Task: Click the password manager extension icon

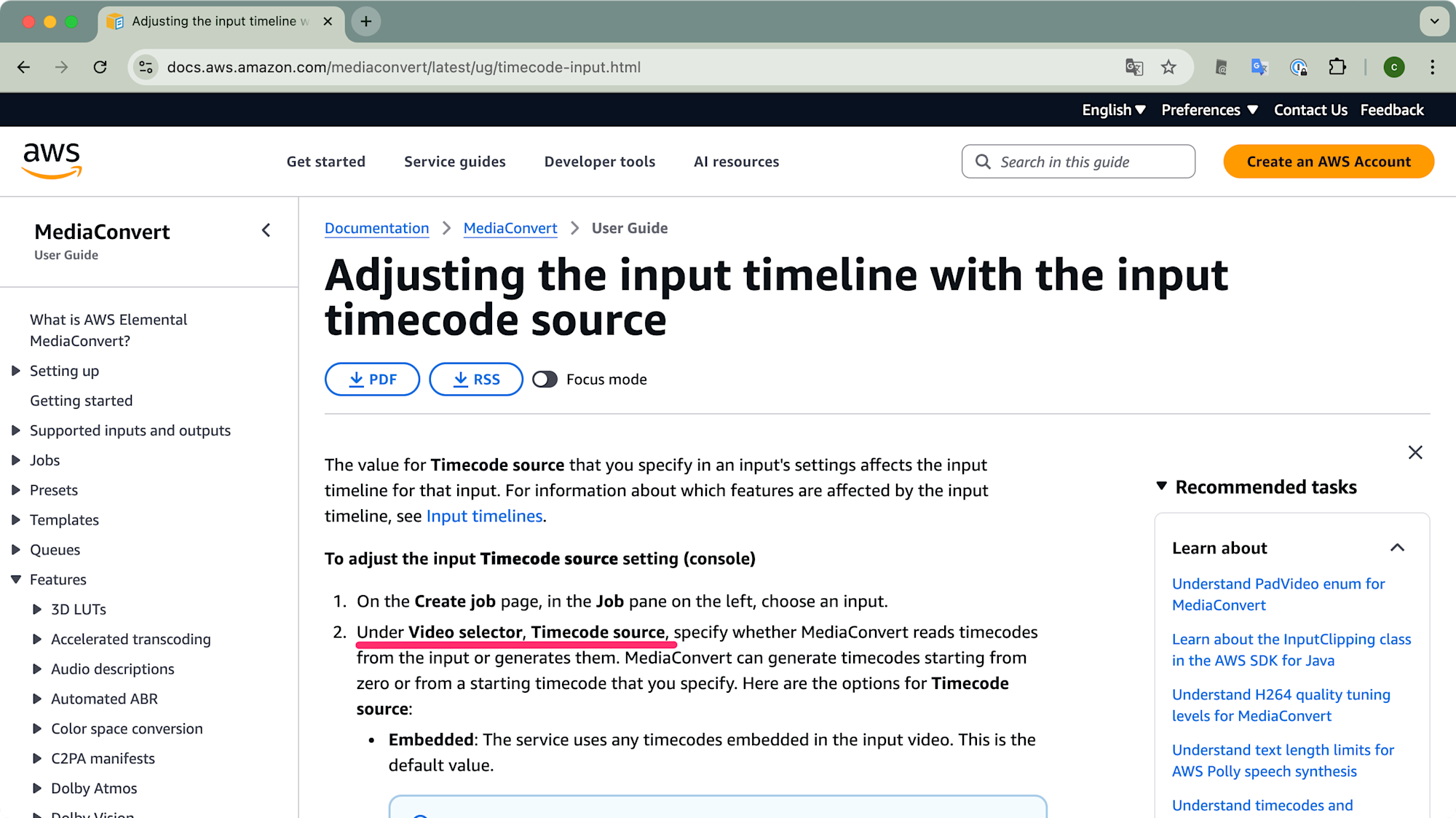Action: 1298,67
